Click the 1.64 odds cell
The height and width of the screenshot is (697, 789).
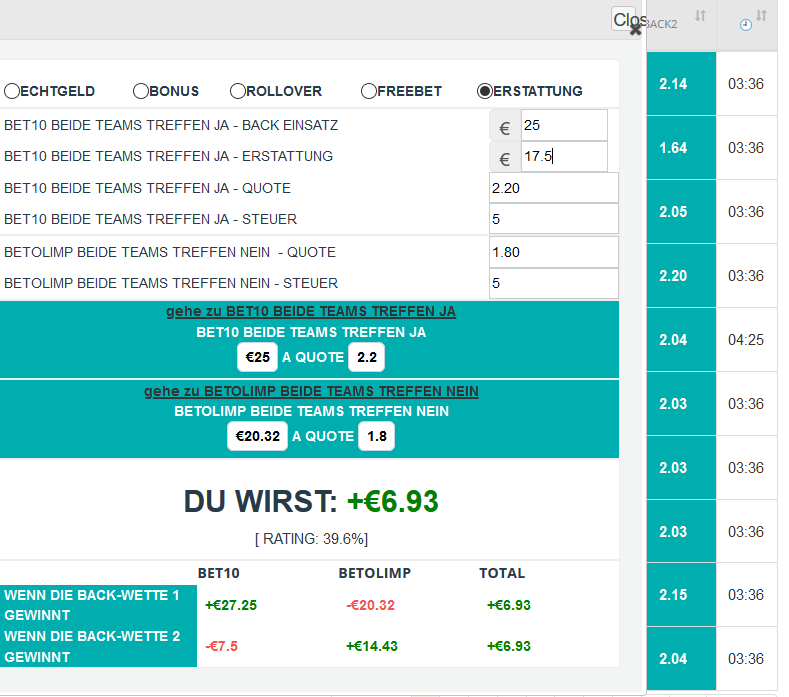pos(681,147)
